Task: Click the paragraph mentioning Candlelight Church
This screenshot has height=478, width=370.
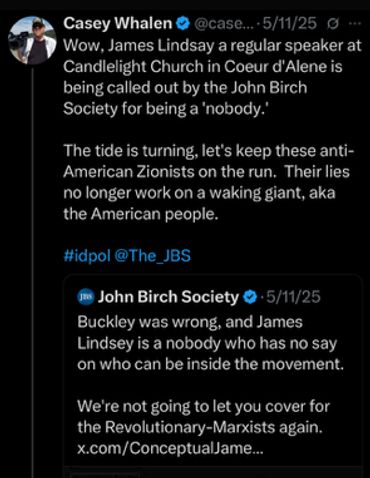Action: 212,77
